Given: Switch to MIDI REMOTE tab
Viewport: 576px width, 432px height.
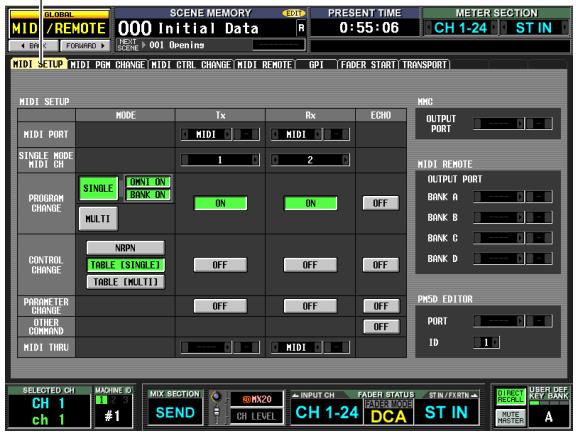Looking at the screenshot, I should click(x=264, y=65).
